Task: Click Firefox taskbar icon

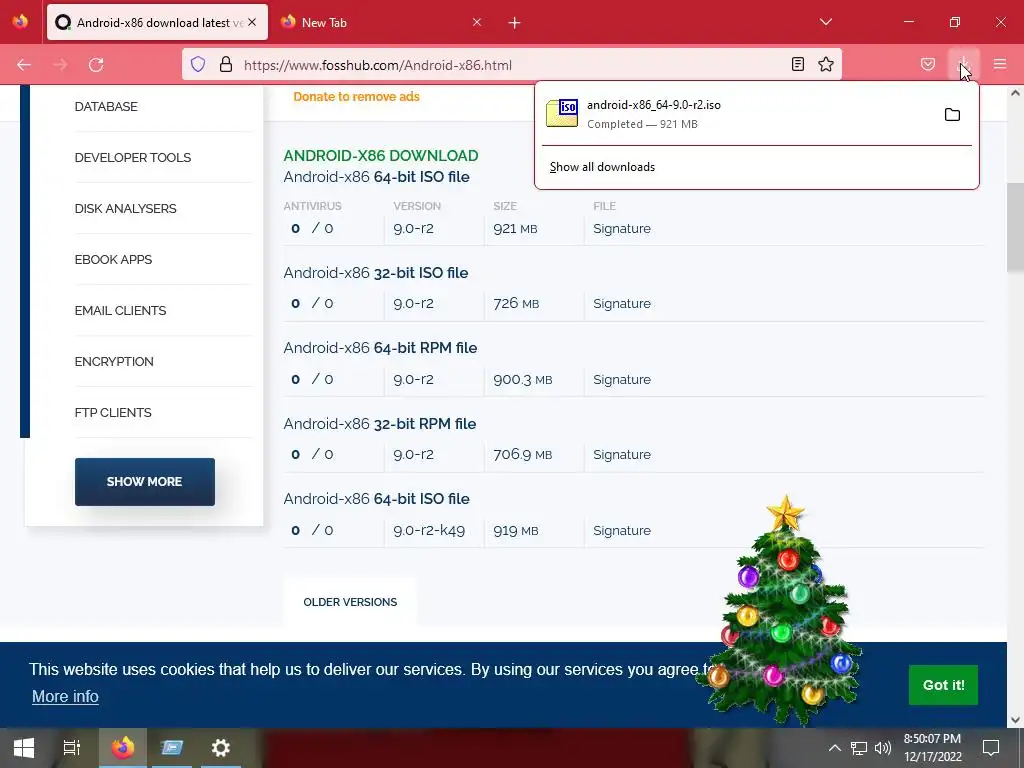Action: (x=123, y=748)
